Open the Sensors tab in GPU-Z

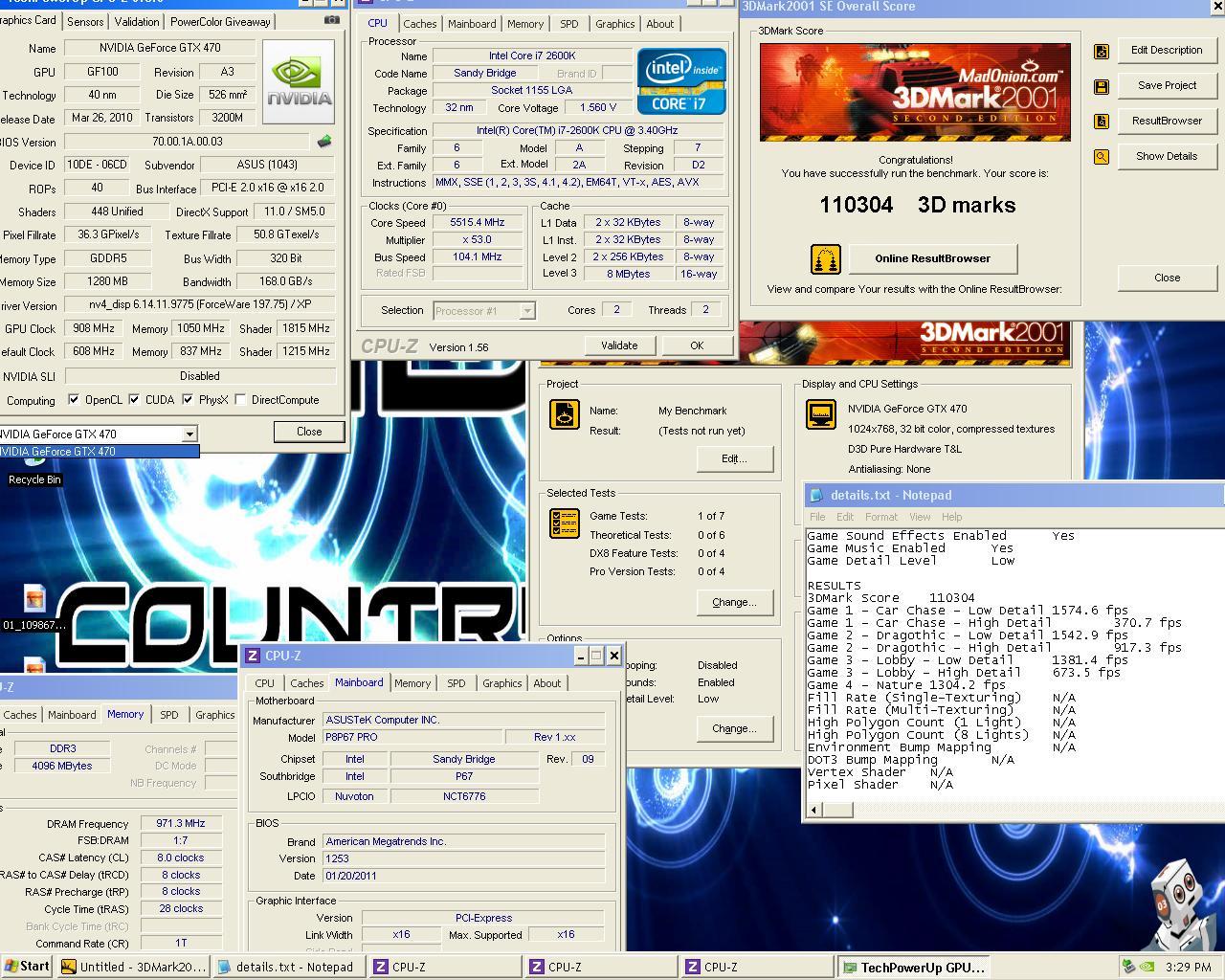(x=85, y=21)
